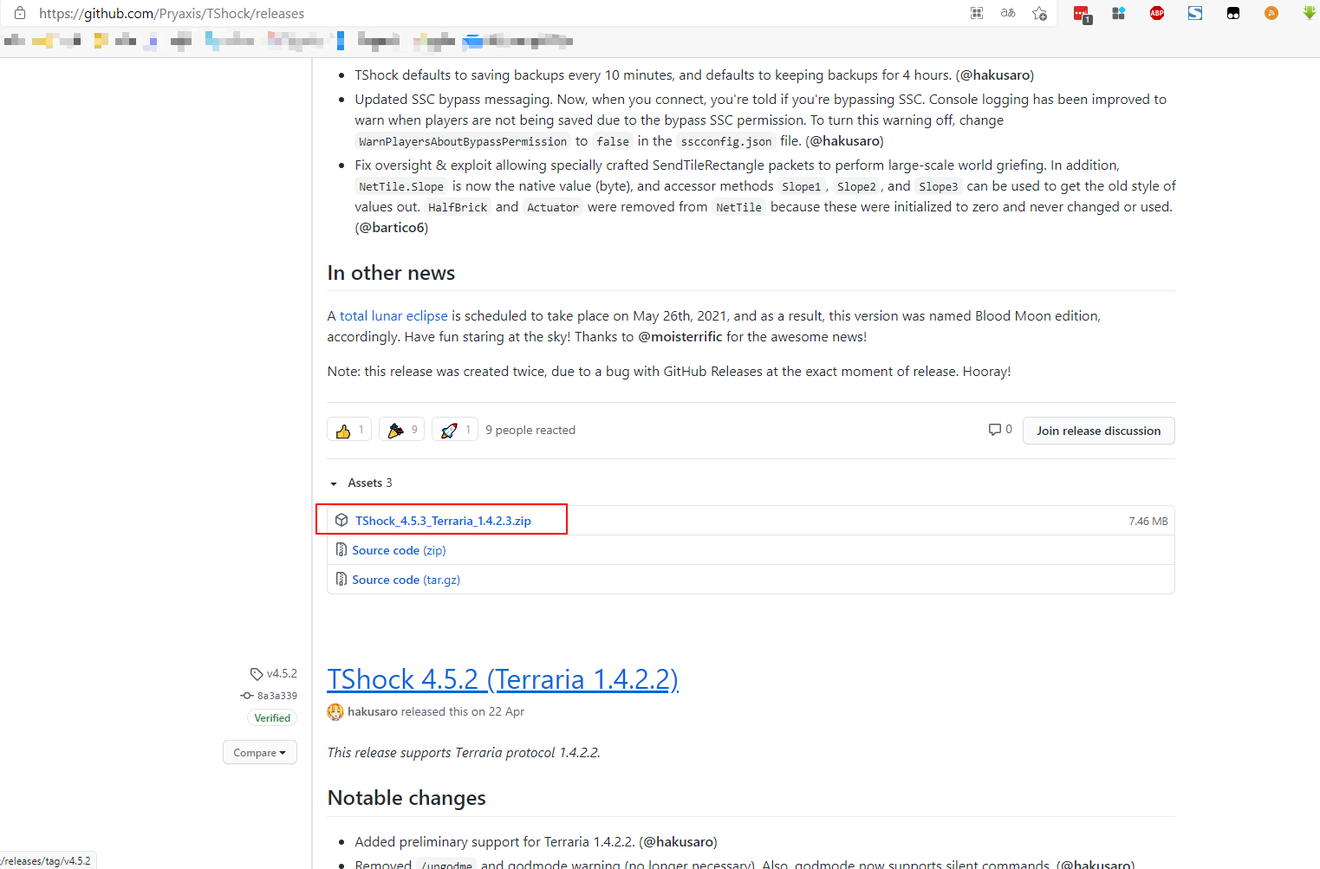Collapse the Assets section triangle
Viewport: 1320px width, 869px height.
pos(334,483)
